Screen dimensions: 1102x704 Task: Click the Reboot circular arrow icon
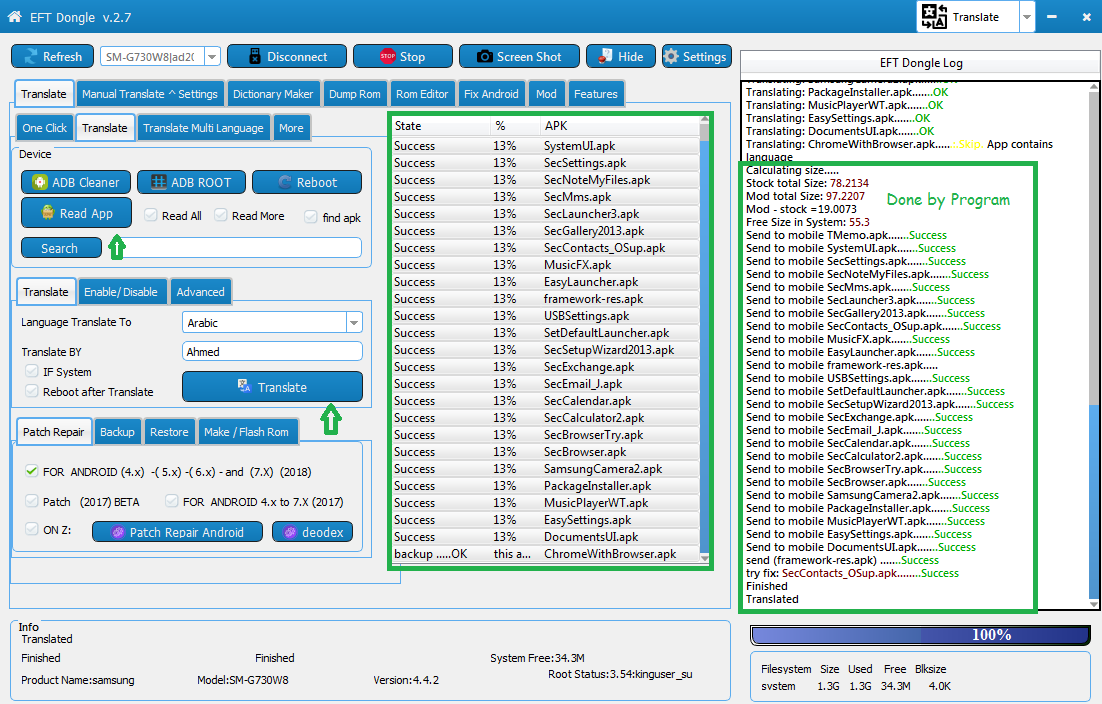(285, 182)
